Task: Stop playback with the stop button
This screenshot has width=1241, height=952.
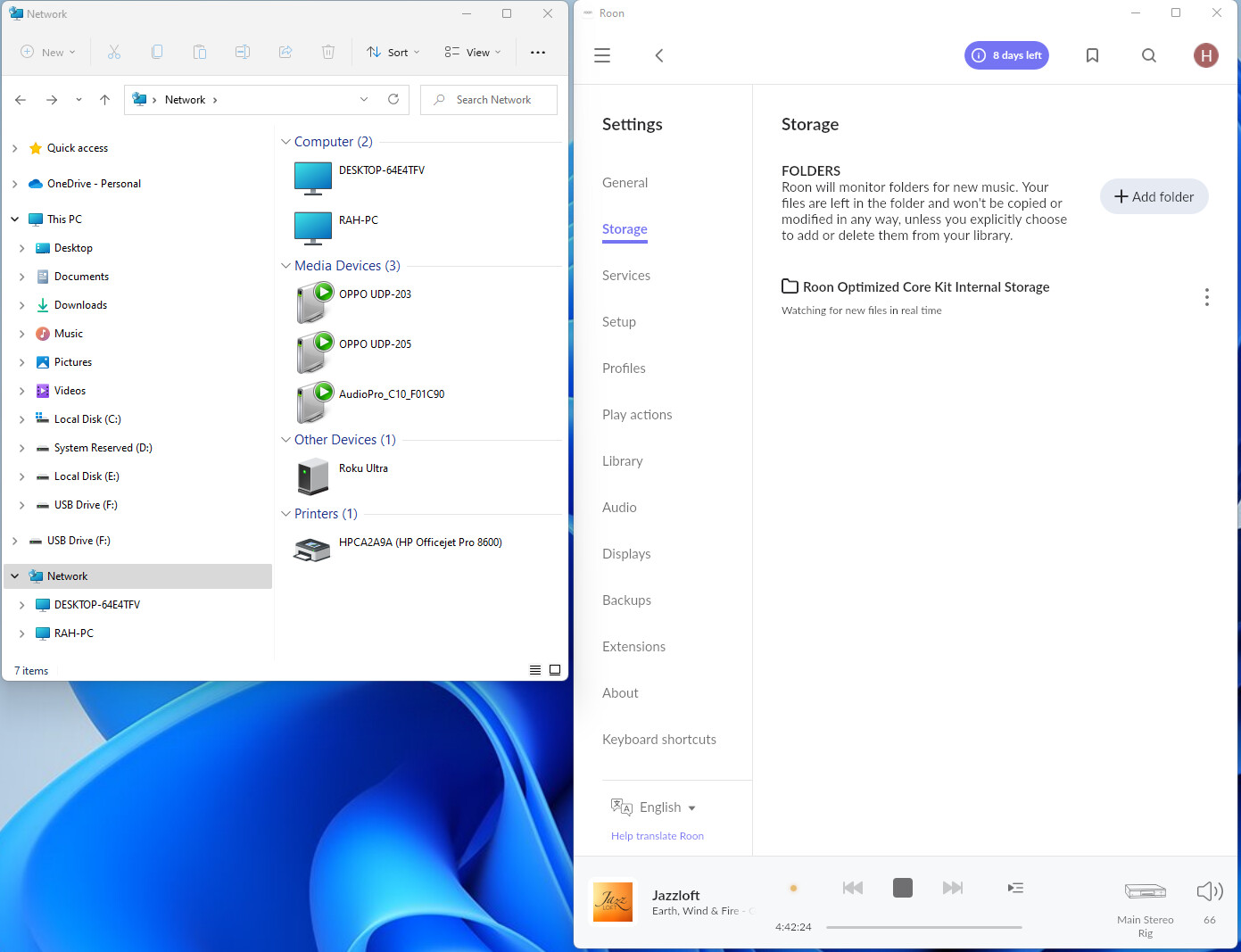Action: click(903, 888)
